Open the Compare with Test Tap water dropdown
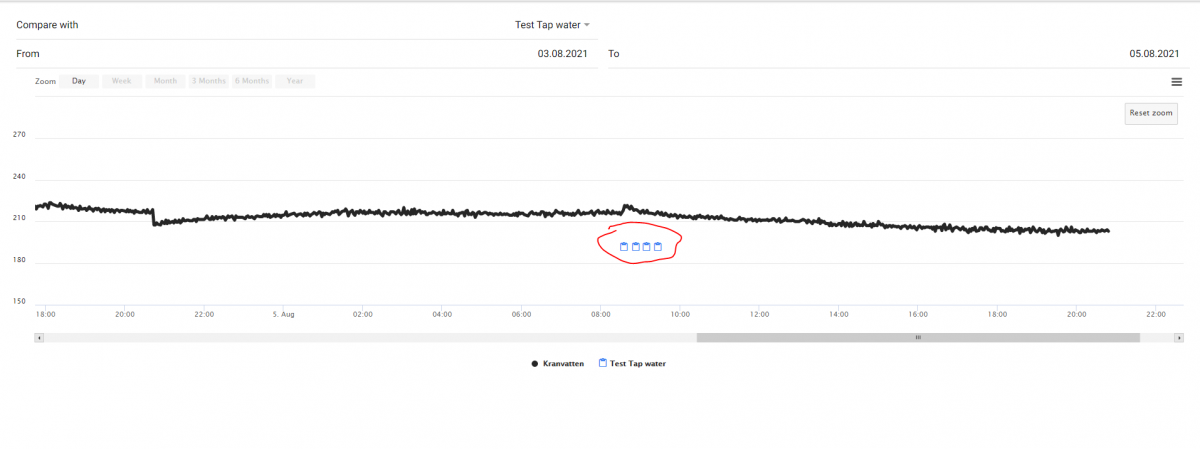Image resolution: width=1200 pixels, height=449 pixels. (x=552, y=24)
